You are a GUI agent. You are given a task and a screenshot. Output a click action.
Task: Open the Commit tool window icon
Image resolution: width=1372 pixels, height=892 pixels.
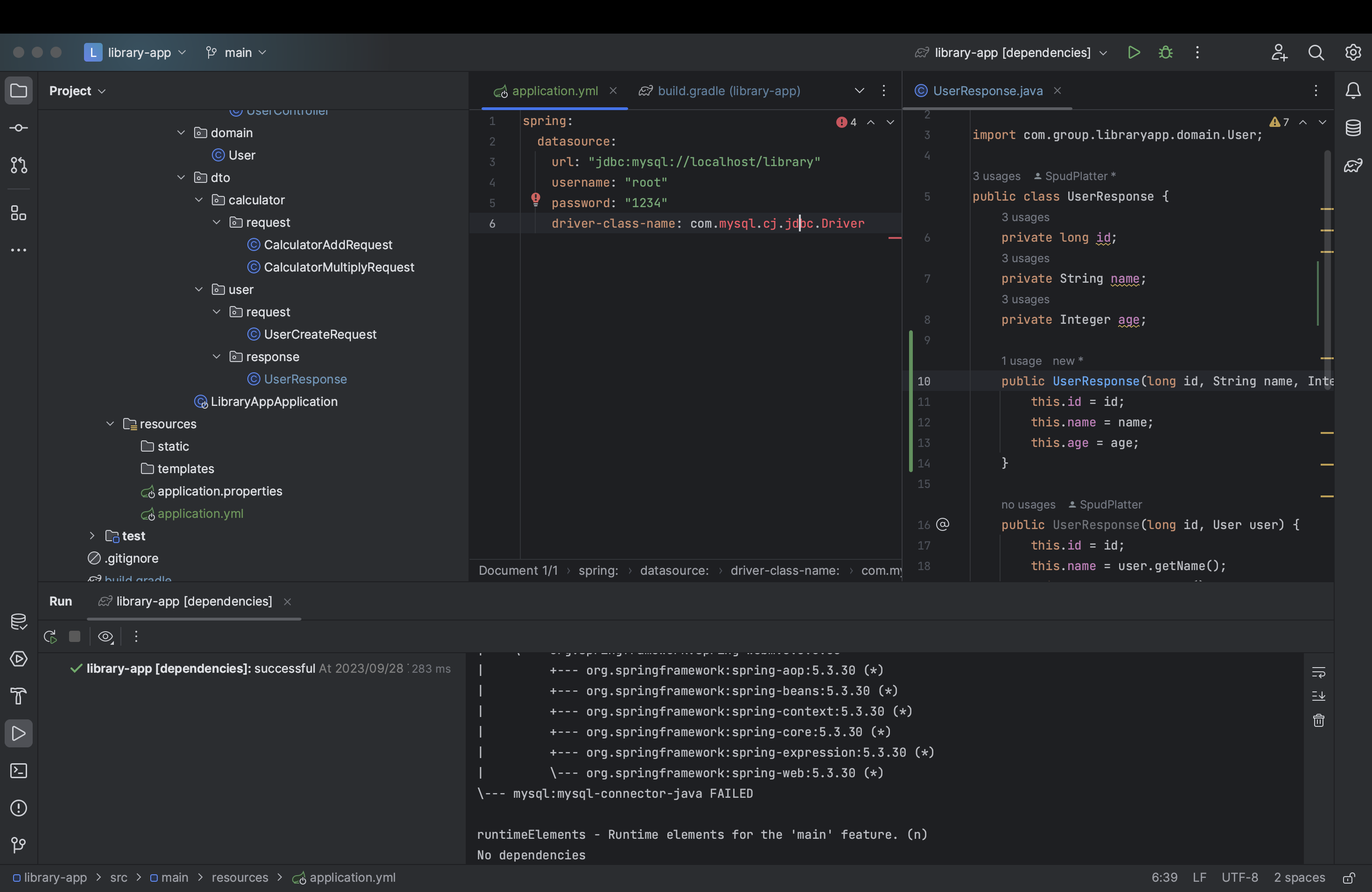click(19, 128)
